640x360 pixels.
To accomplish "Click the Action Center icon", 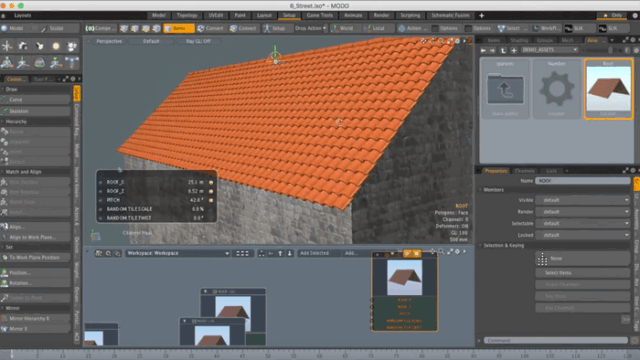I will click(402, 28).
